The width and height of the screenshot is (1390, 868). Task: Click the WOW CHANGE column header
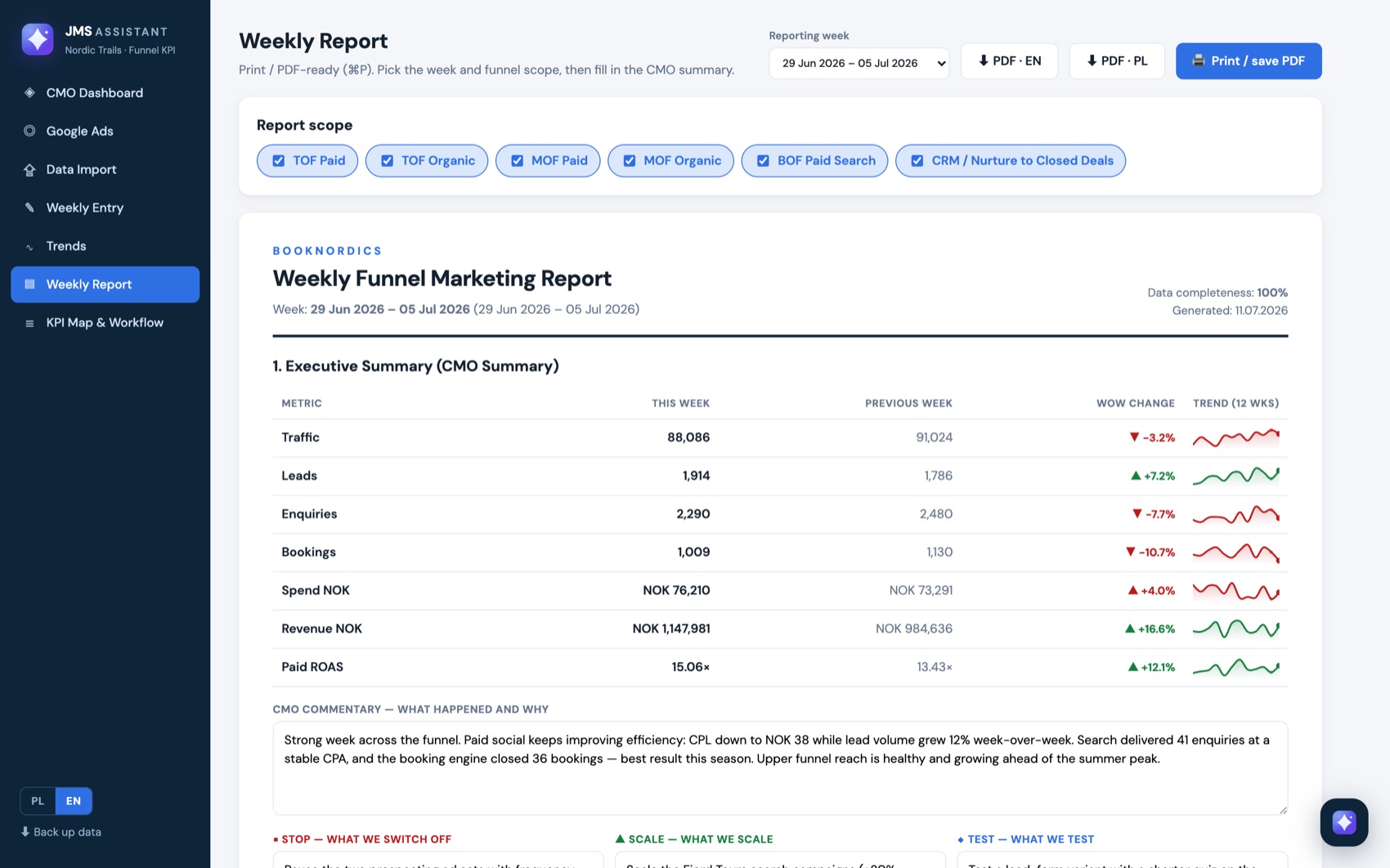pos(1136,403)
